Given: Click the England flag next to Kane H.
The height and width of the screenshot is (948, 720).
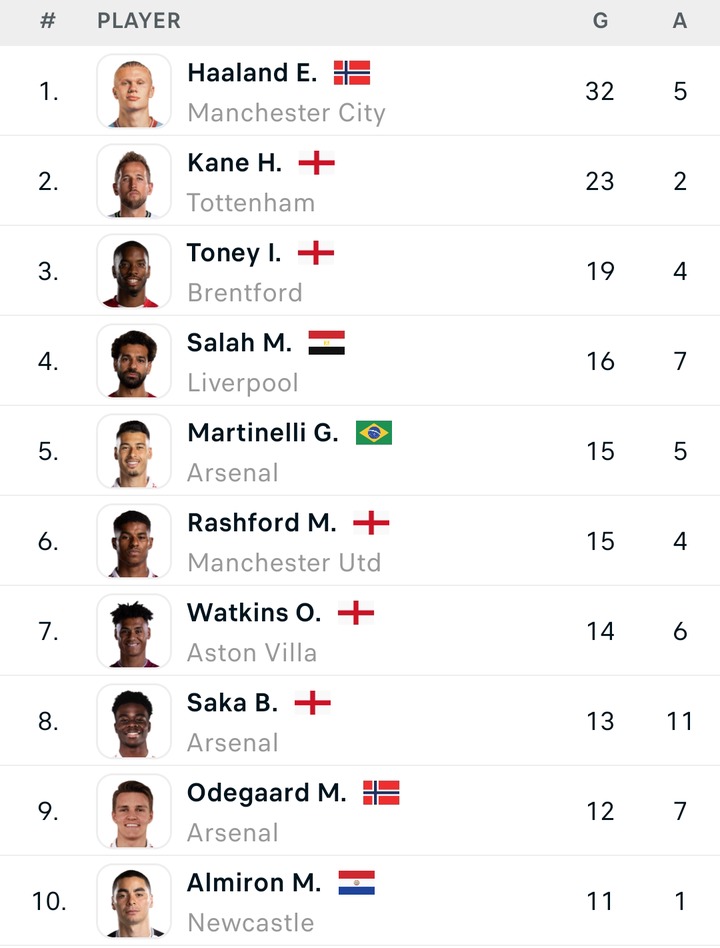Looking at the screenshot, I should [316, 163].
